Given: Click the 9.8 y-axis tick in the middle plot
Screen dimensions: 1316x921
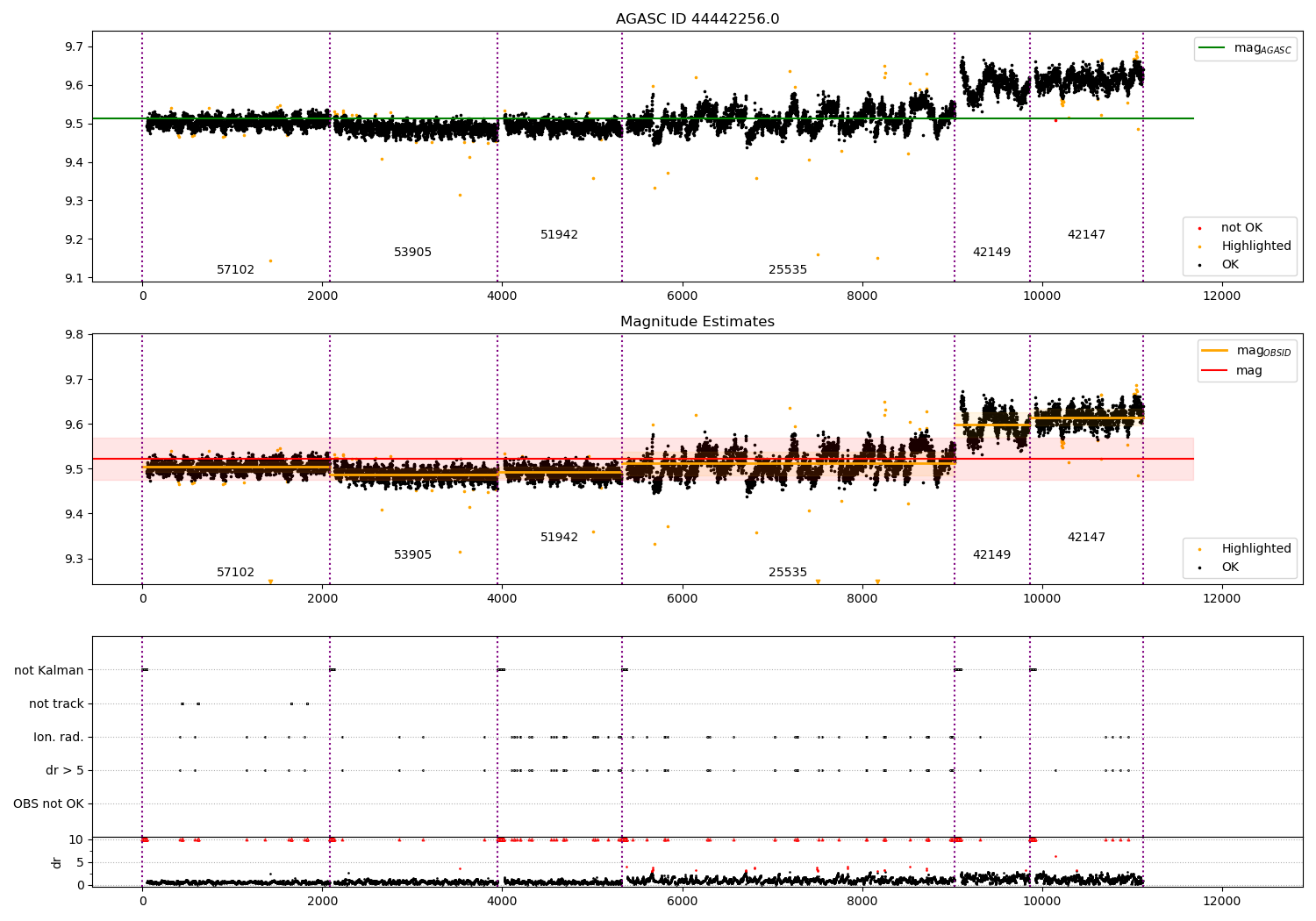Looking at the screenshot, I should (x=75, y=335).
